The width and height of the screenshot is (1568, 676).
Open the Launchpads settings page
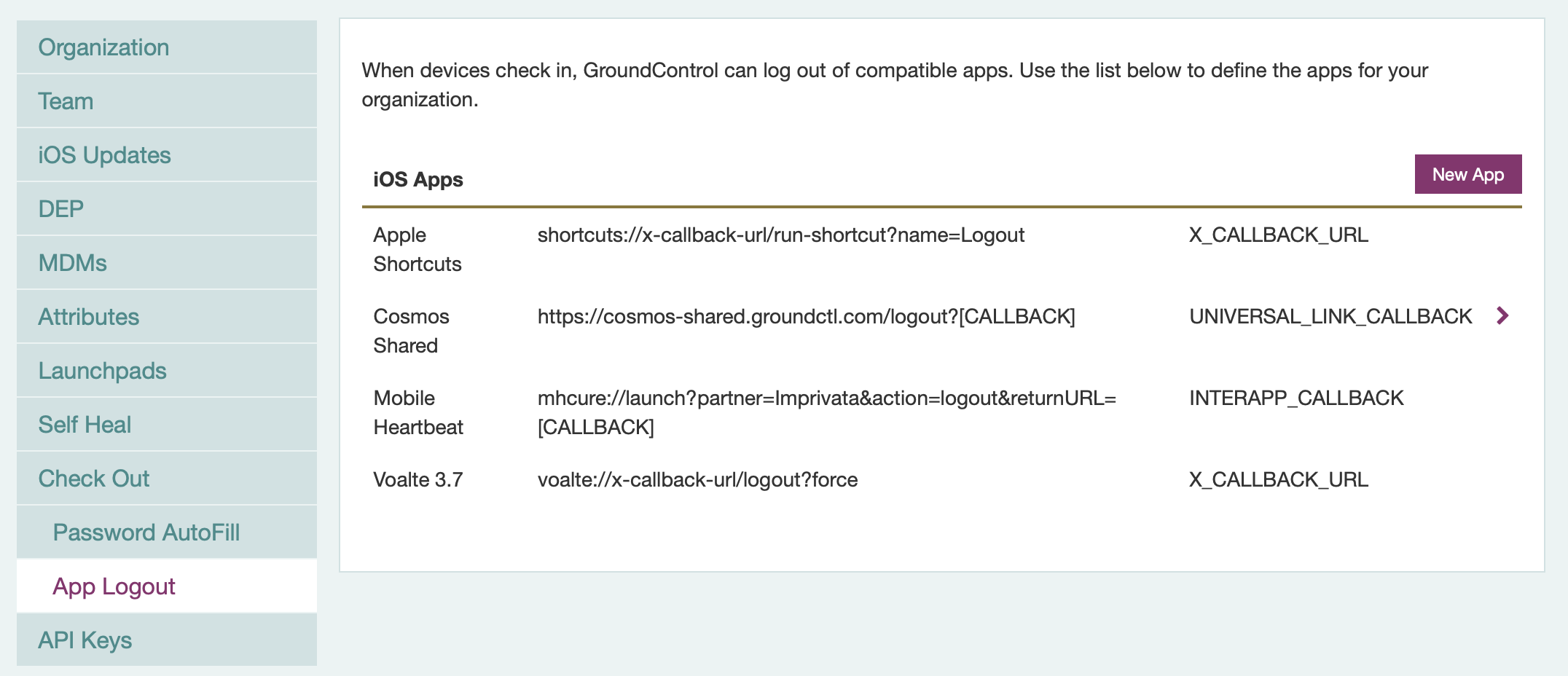[x=102, y=370]
